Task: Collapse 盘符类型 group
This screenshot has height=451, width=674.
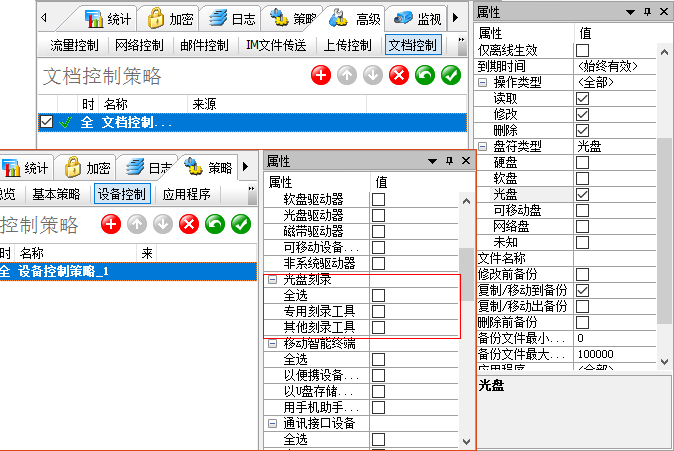Action: pyautogui.click(x=483, y=147)
